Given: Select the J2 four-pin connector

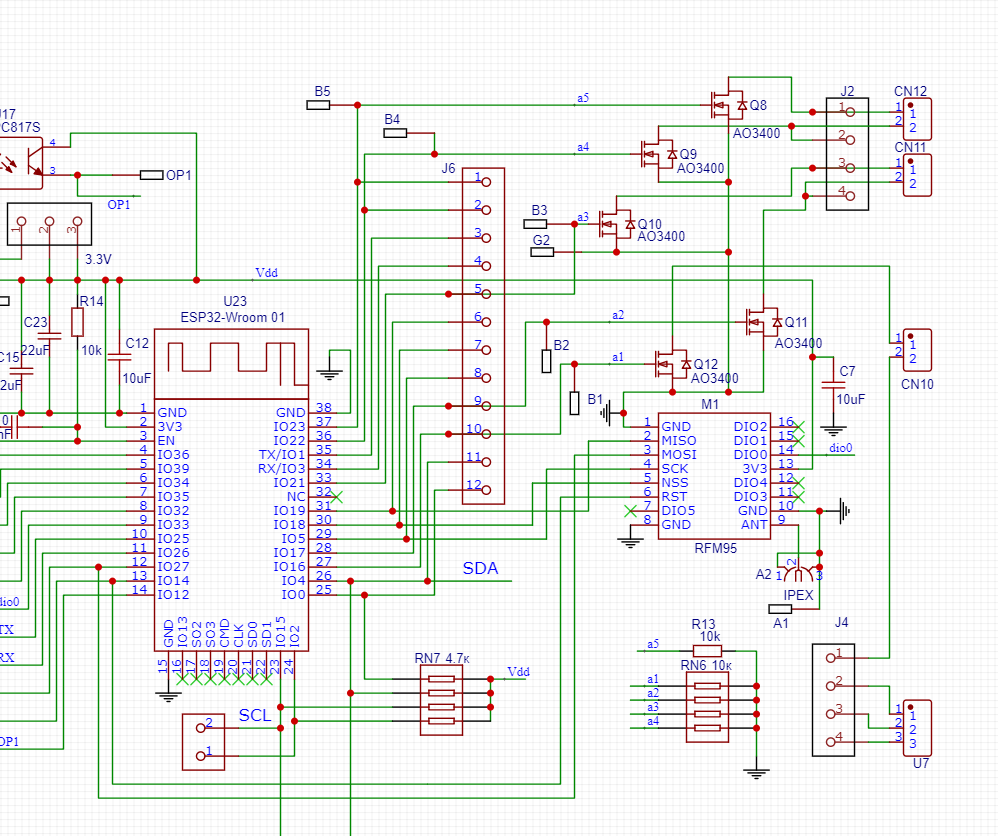Looking at the screenshot, I should 847,154.
